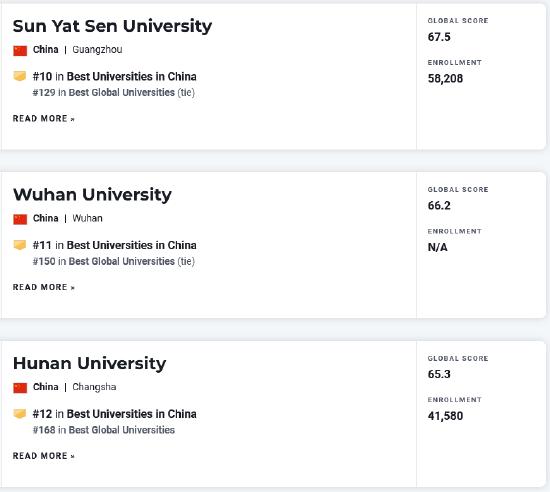550x492 pixels.
Task: Click China flag icon for Sun Yat Sen University
Action: click(20, 50)
